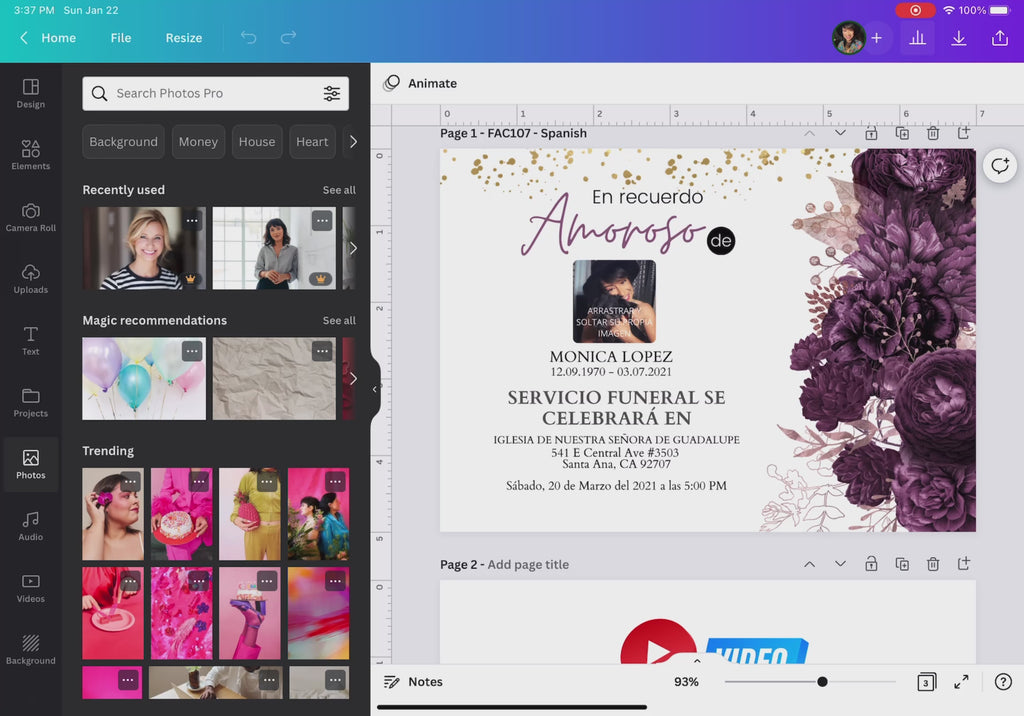Delete Page 1

pyautogui.click(x=933, y=133)
